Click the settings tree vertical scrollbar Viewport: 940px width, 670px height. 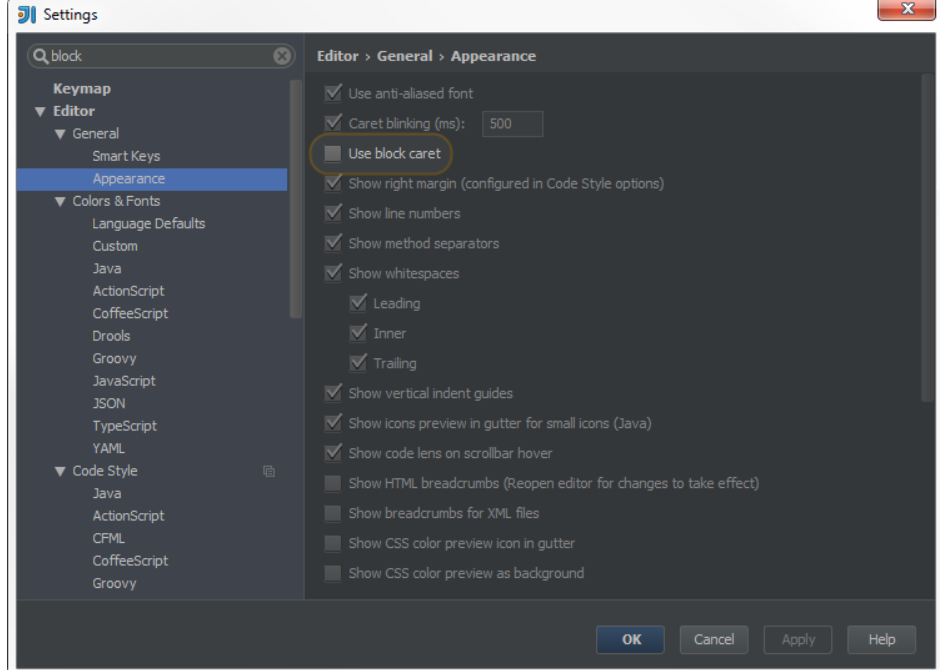(295, 200)
